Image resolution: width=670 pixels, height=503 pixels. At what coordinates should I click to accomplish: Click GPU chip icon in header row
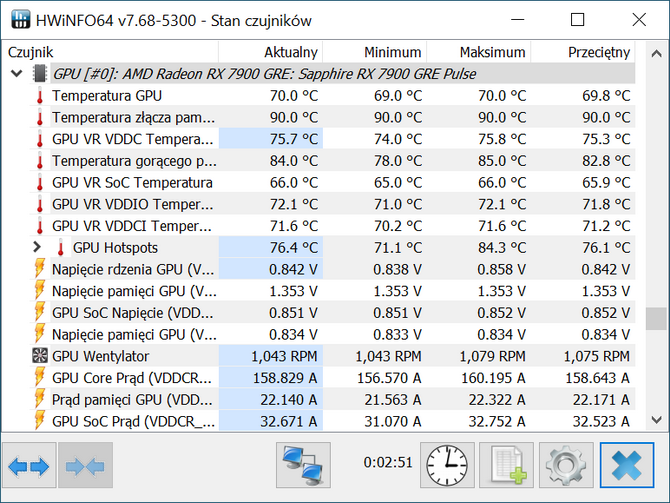[40, 74]
